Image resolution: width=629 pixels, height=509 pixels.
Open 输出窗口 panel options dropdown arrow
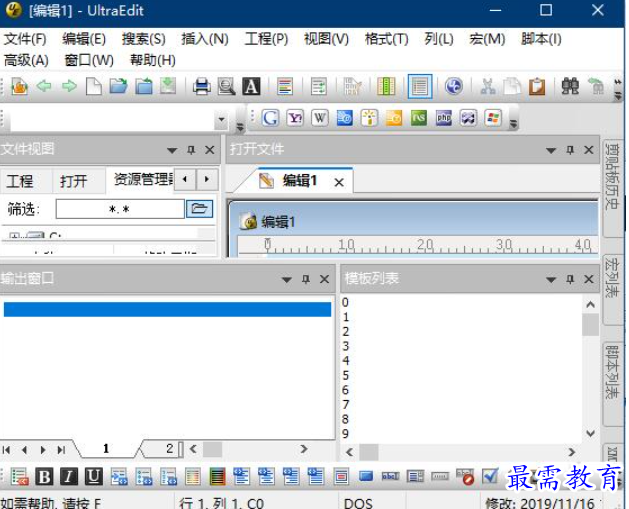click(286, 279)
